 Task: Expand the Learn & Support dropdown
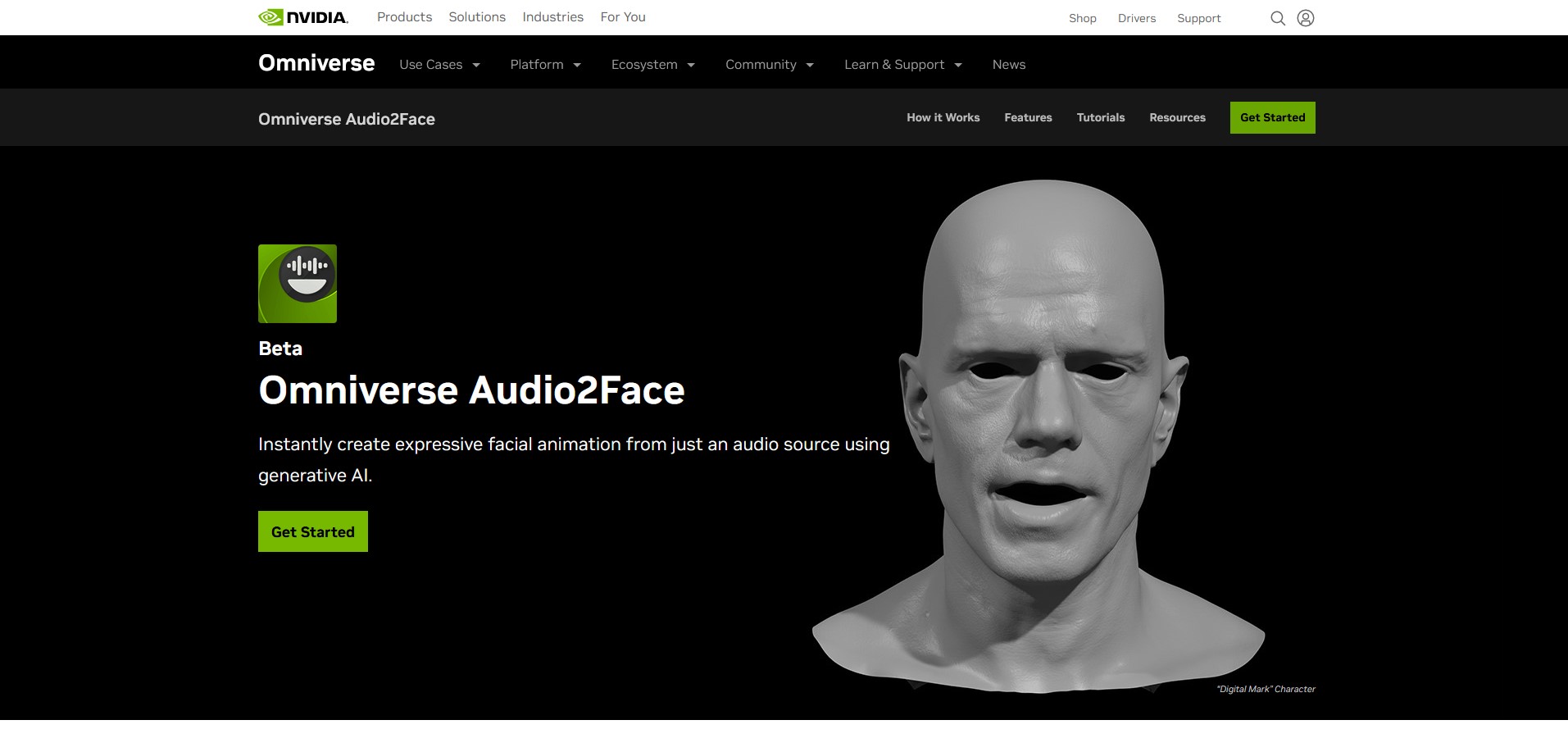point(902,65)
